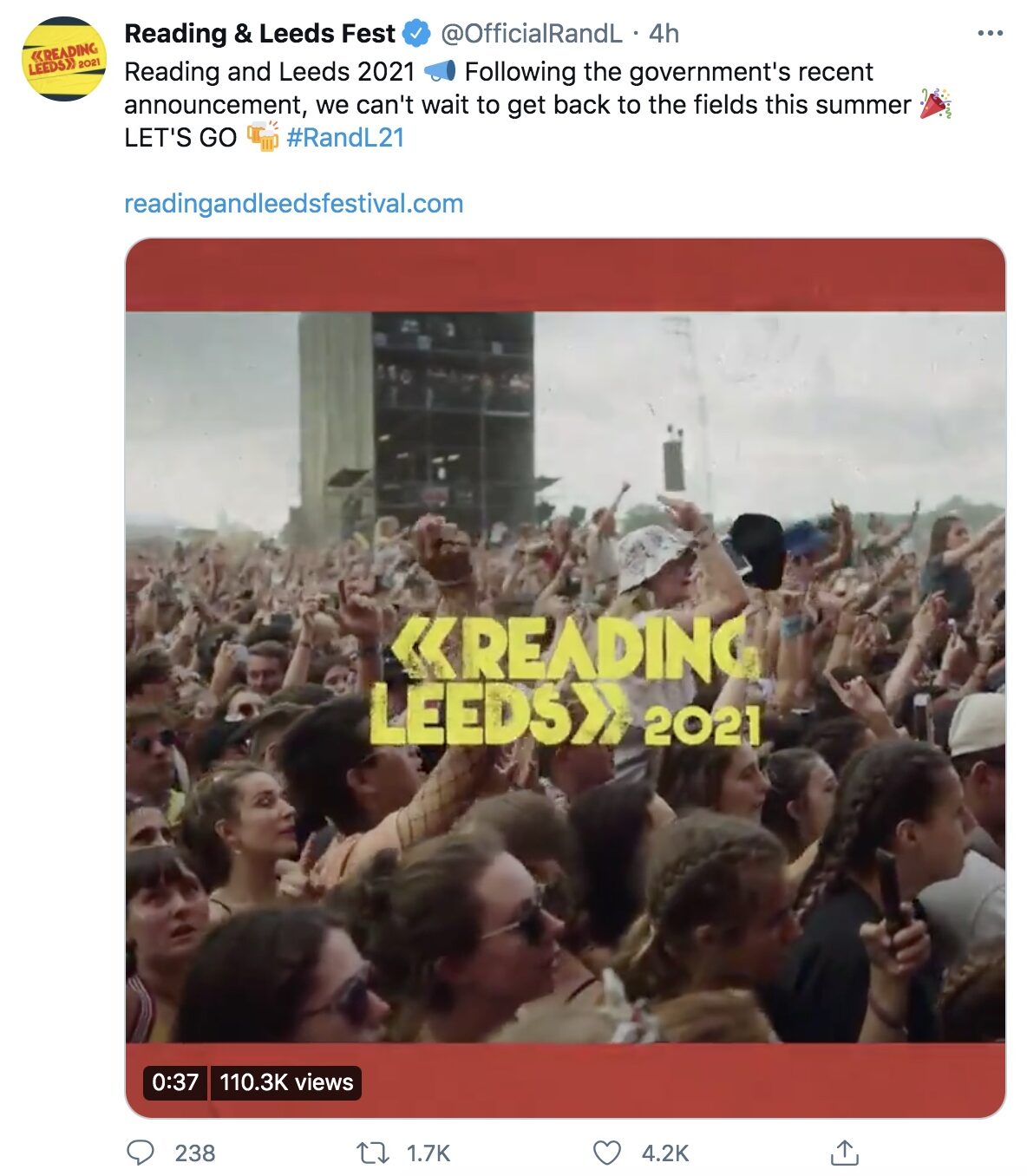The width and height of the screenshot is (1027, 1176).
Task: Click the 0:37 video duration badge
Action: (175, 1082)
